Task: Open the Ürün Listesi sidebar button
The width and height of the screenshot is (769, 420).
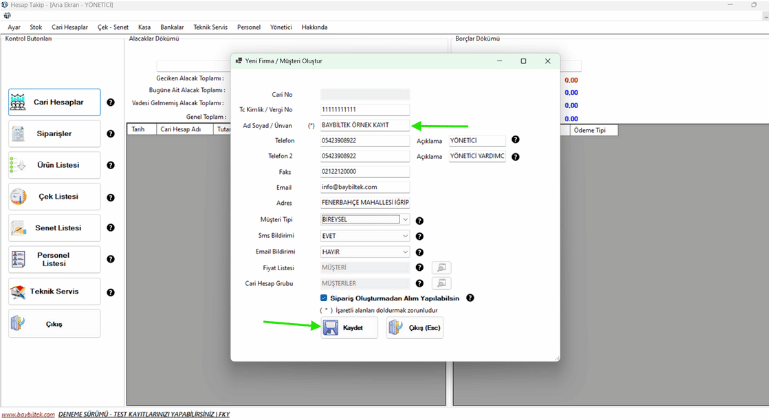Action: [x=54, y=165]
